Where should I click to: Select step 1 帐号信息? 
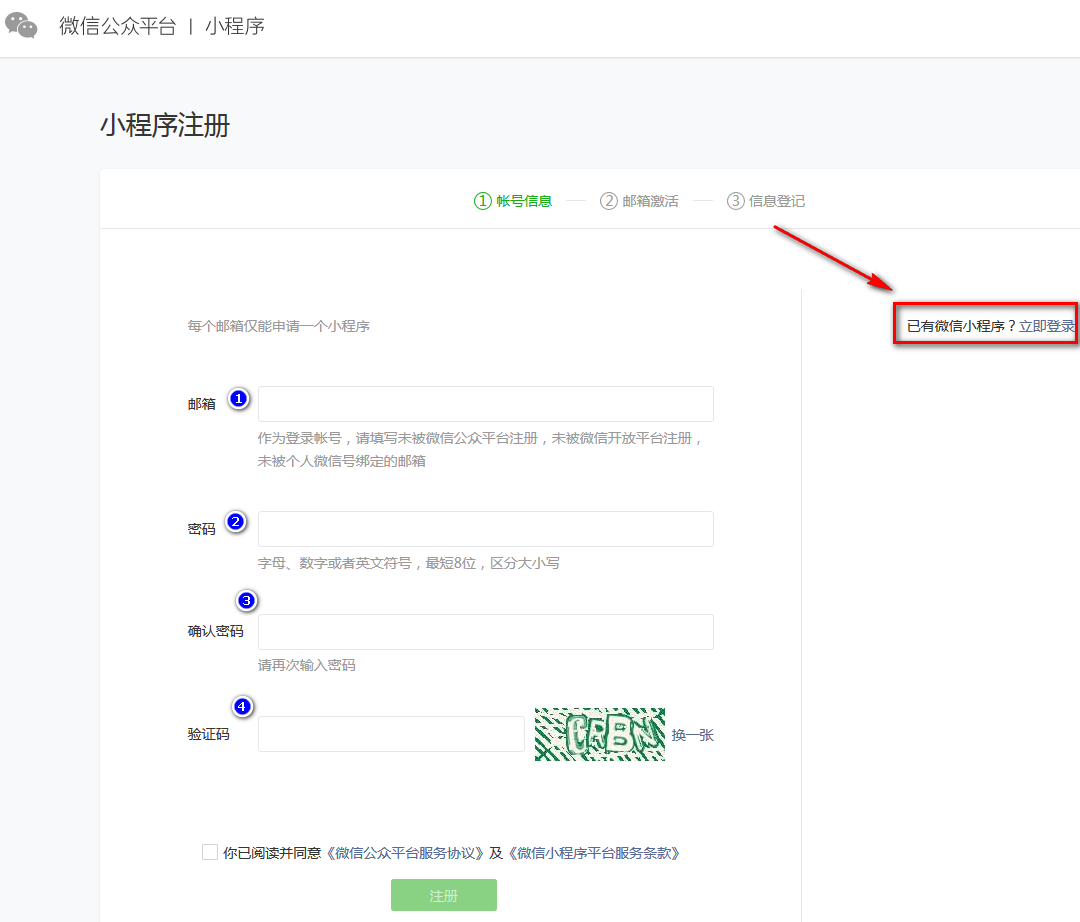tap(513, 201)
